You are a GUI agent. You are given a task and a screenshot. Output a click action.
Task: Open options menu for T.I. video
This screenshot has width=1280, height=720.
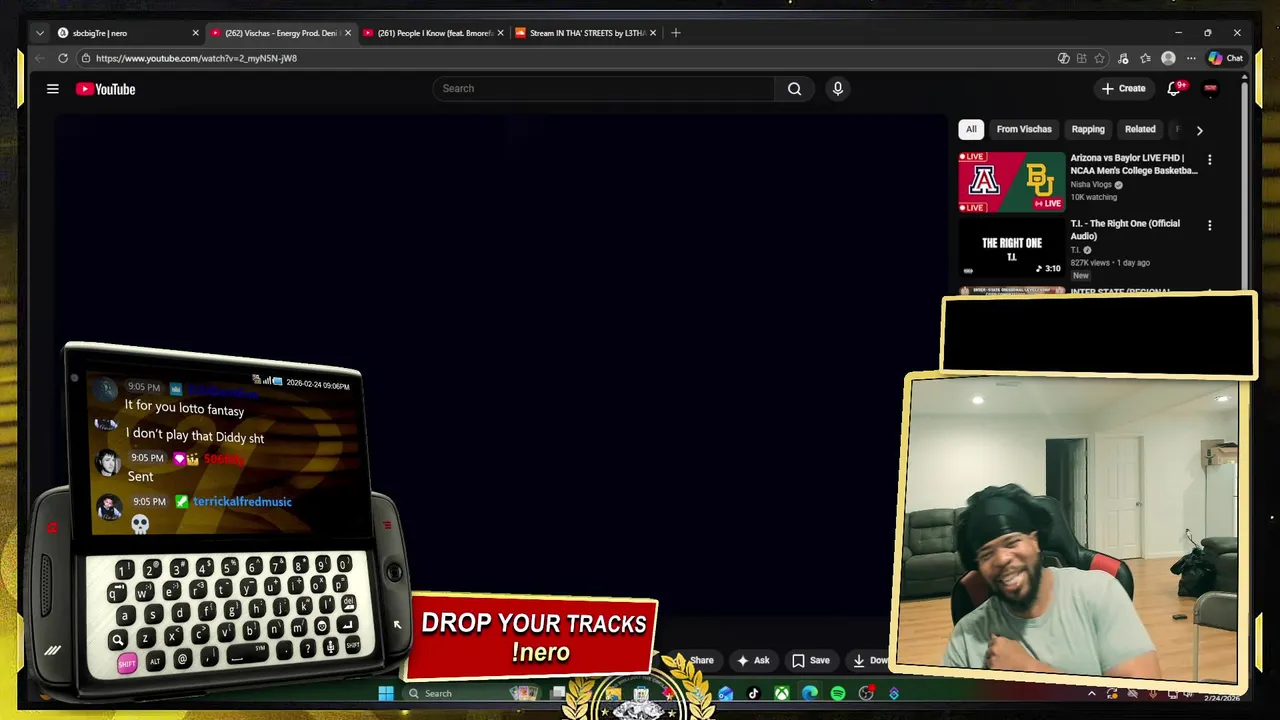pos(1210,226)
